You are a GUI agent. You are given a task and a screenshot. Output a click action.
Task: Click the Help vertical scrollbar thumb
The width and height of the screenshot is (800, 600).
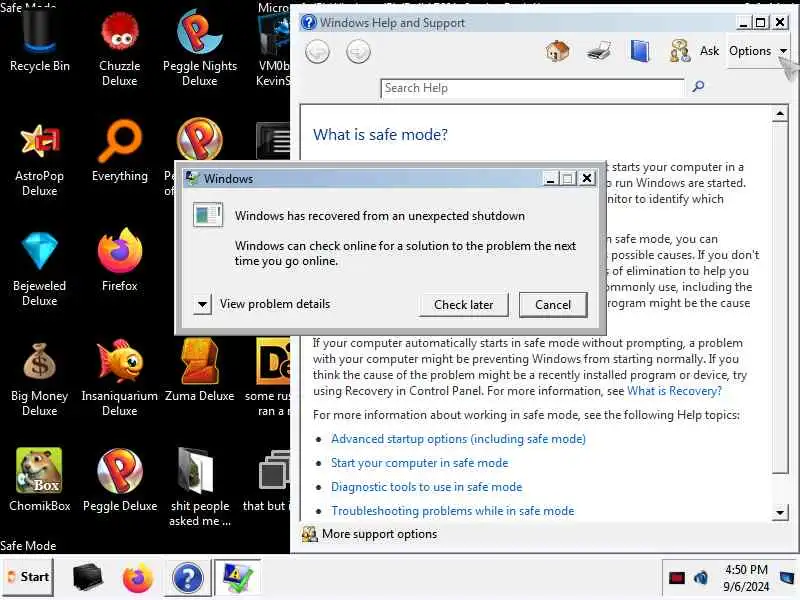[x=780, y=298]
